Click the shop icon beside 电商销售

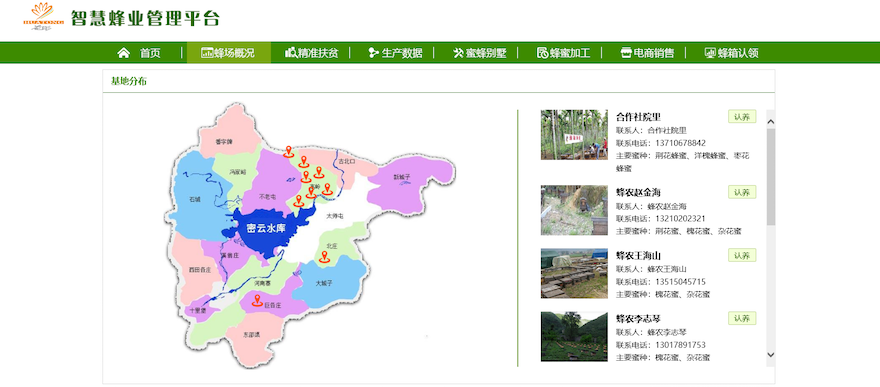[626, 53]
